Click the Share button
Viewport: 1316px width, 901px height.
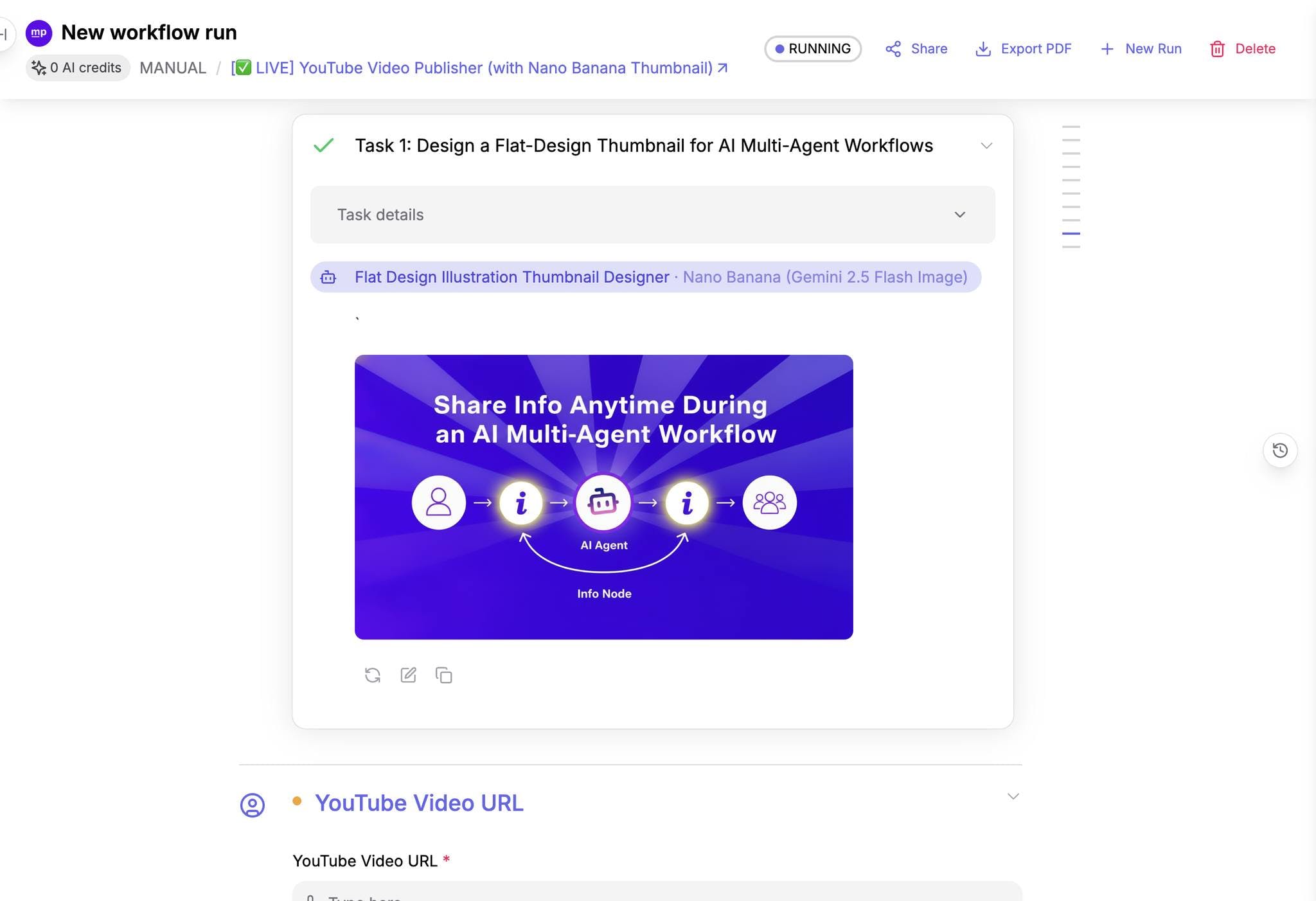pyautogui.click(x=916, y=49)
